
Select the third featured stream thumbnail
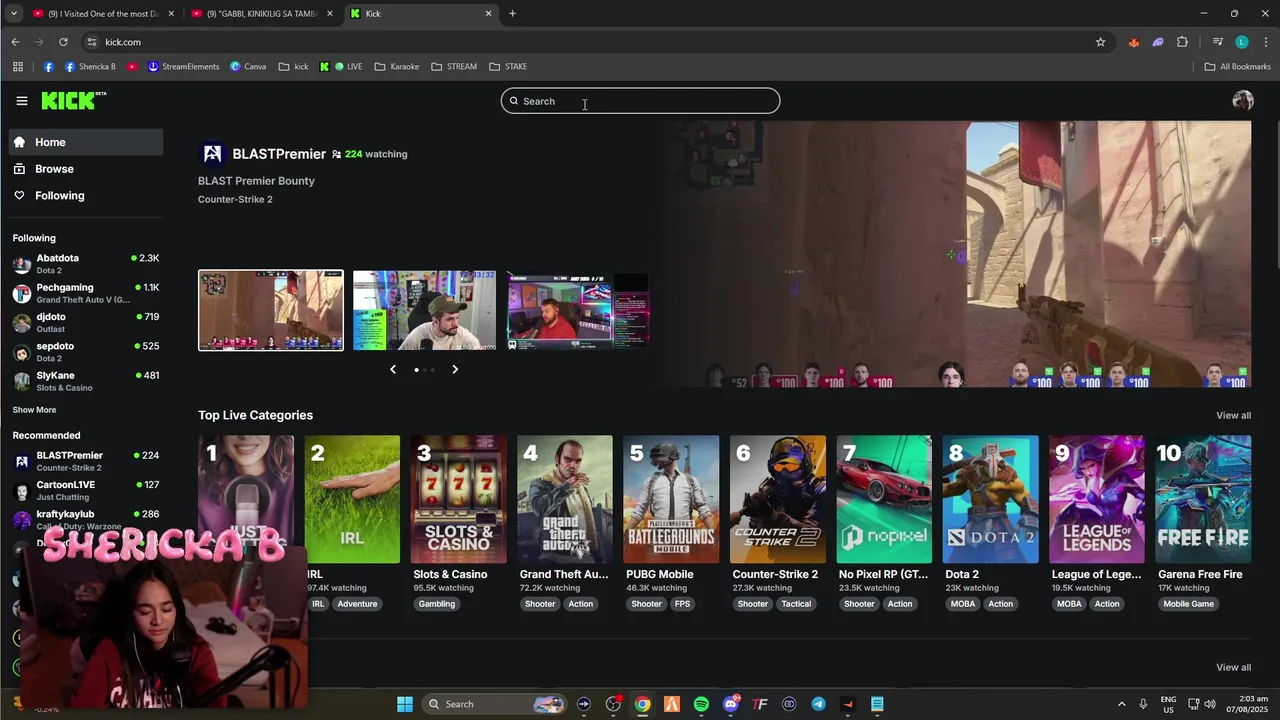pyautogui.click(x=579, y=310)
